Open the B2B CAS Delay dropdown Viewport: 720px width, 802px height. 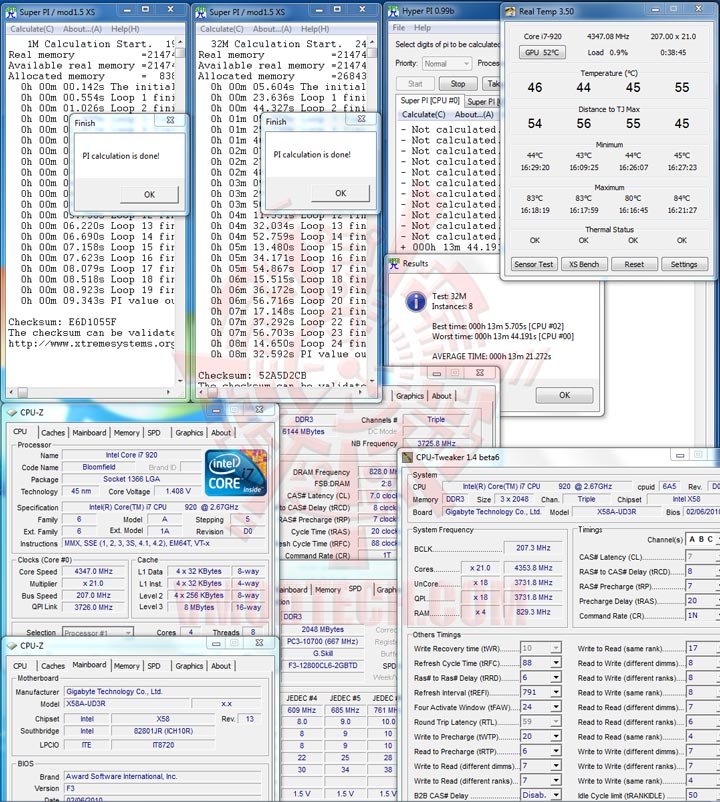555,795
